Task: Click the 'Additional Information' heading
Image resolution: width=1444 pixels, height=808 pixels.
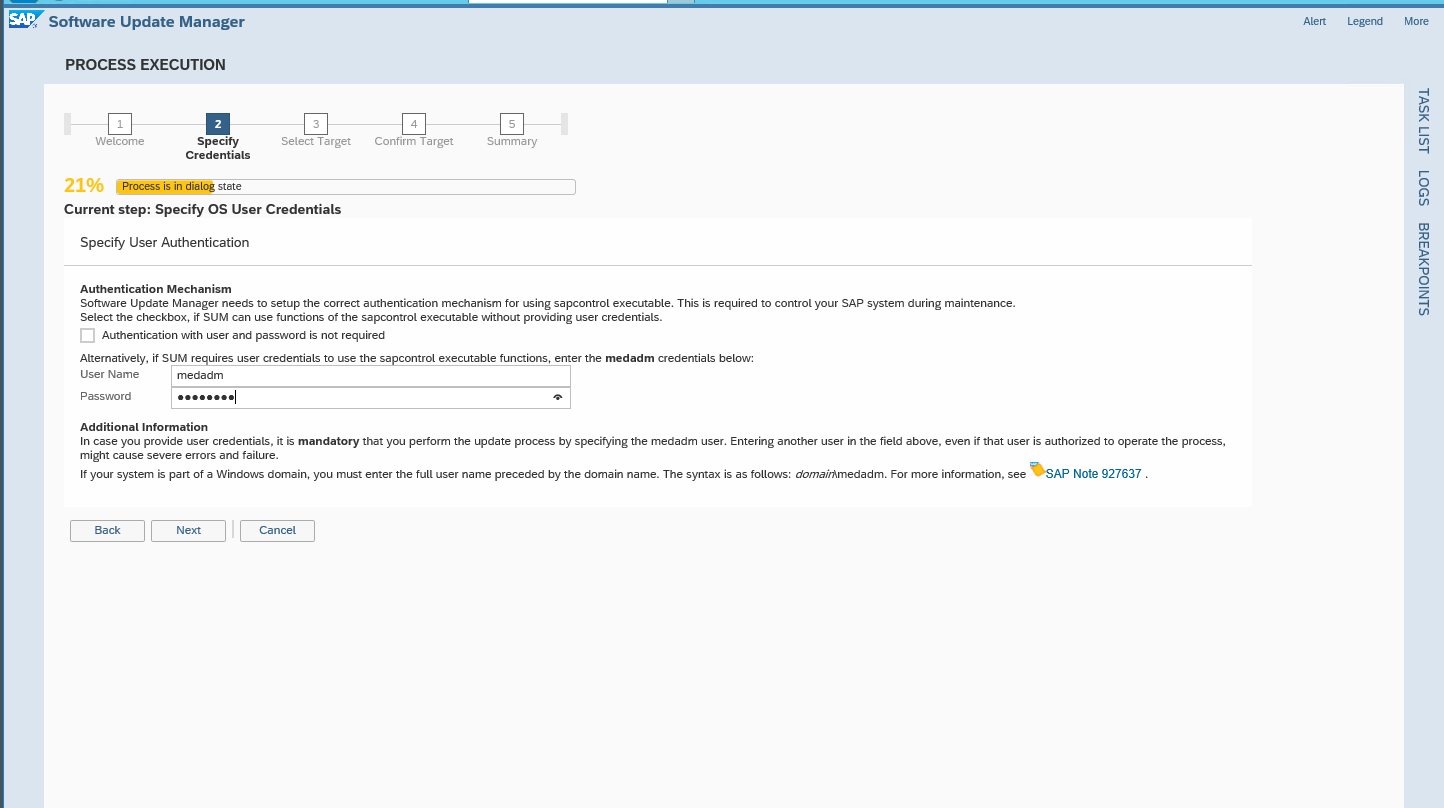Action: point(144,427)
